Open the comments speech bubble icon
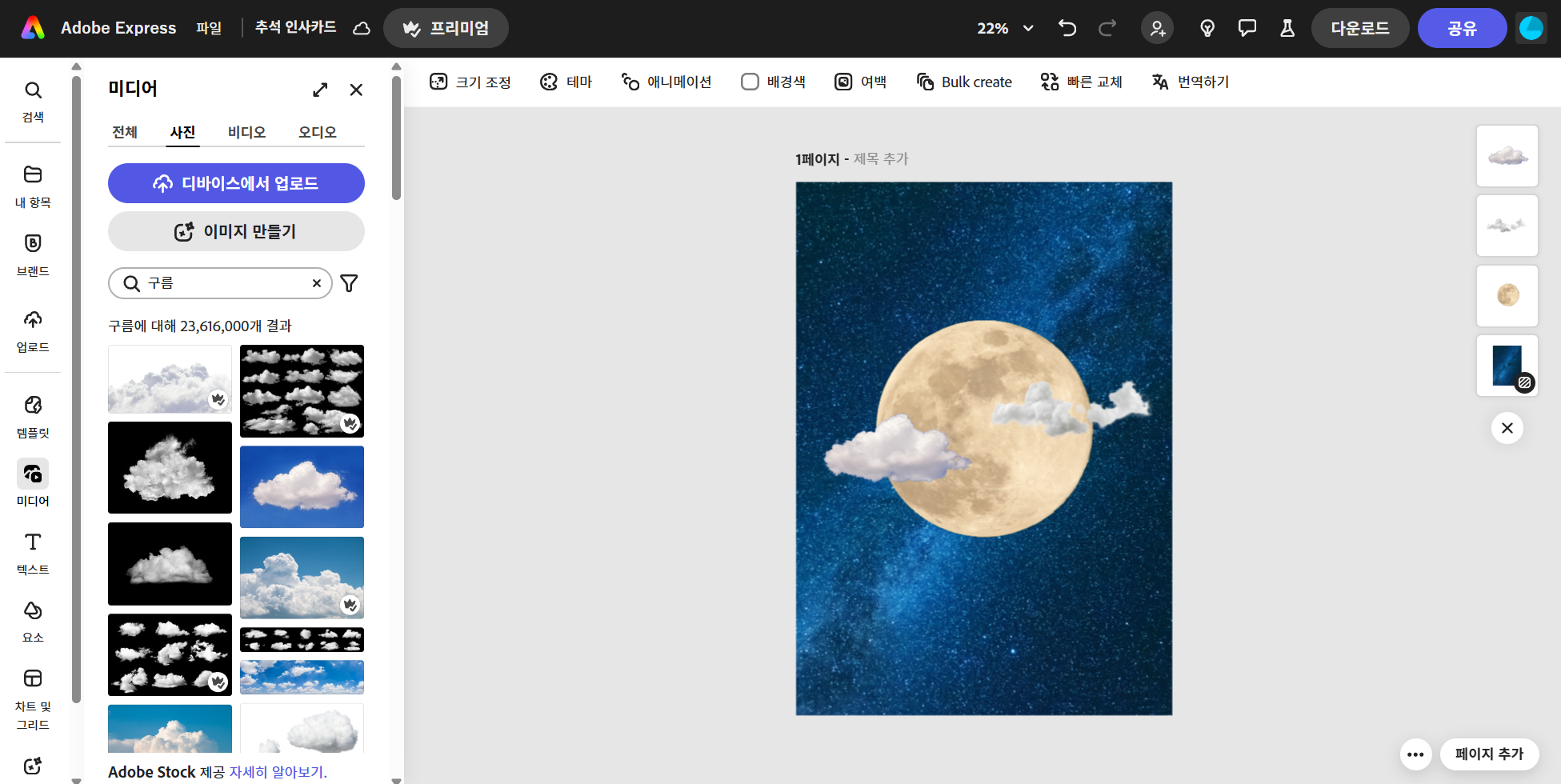1561x784 pixels. (x=1247, y=28)
